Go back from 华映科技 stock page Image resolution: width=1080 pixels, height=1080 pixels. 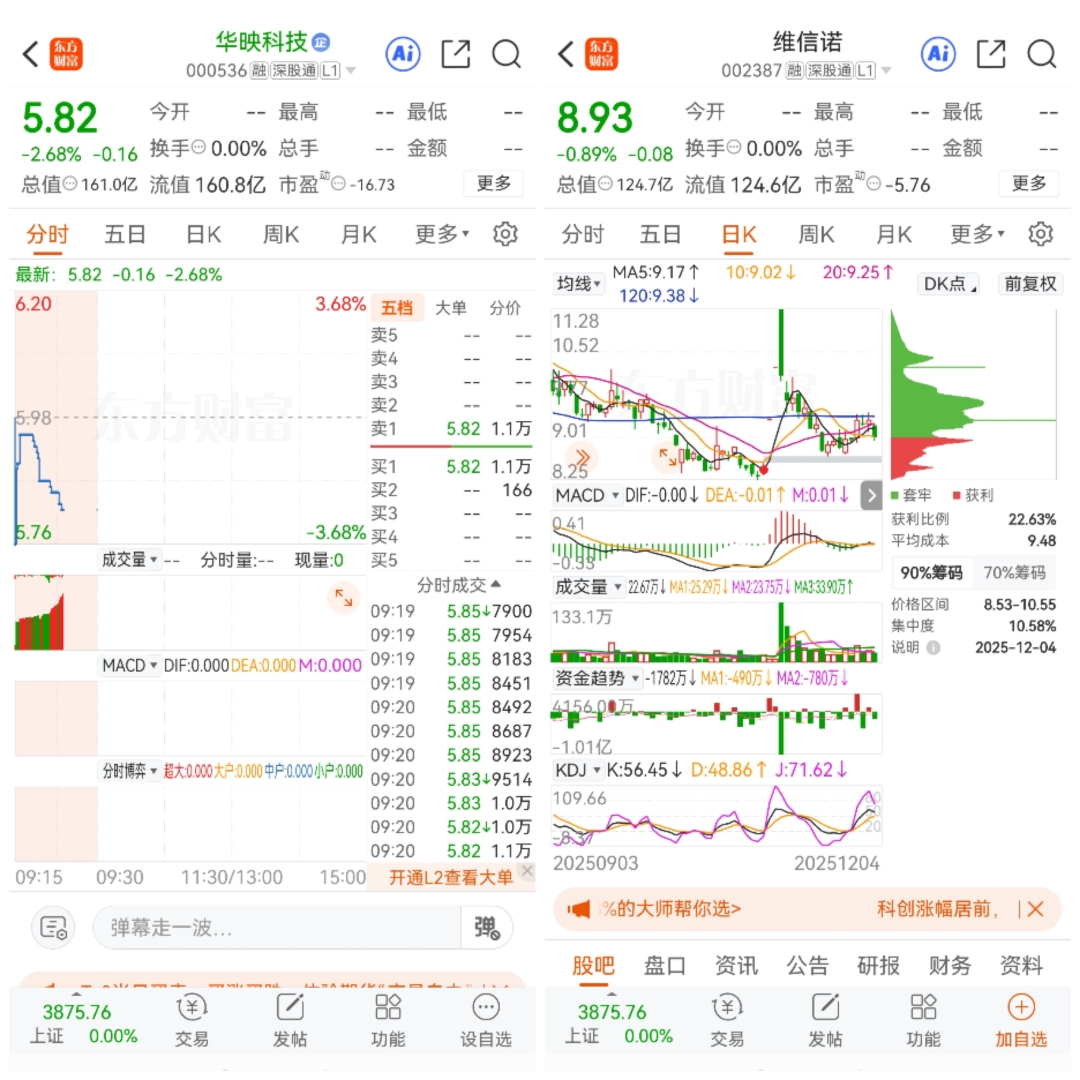point(30,54)
